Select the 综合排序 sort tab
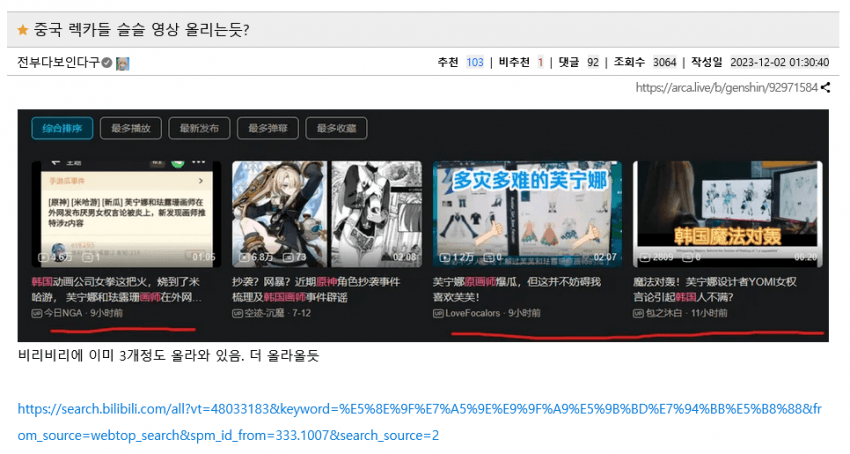The height and width of the screenshot is (454, 850). pyautogui.click(x=62, y=128)
